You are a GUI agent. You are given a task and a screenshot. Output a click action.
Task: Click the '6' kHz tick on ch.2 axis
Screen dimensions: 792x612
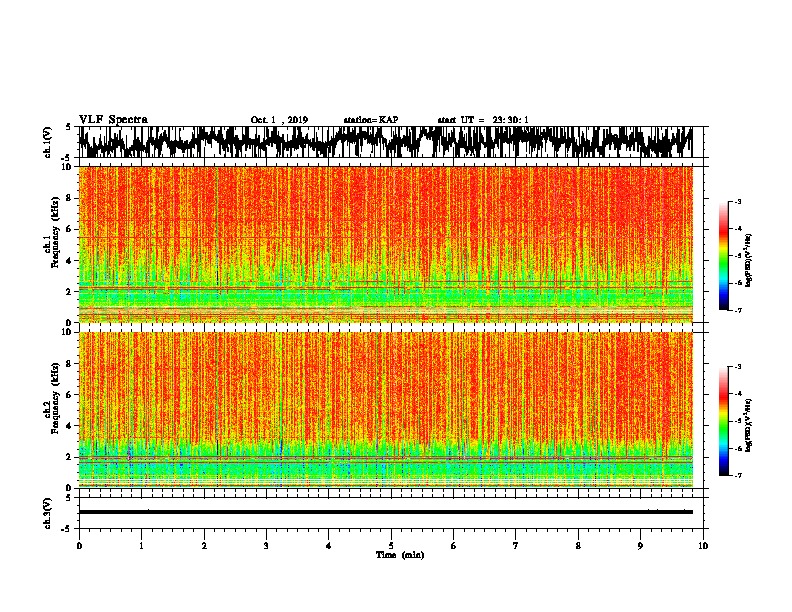point(70,394)
